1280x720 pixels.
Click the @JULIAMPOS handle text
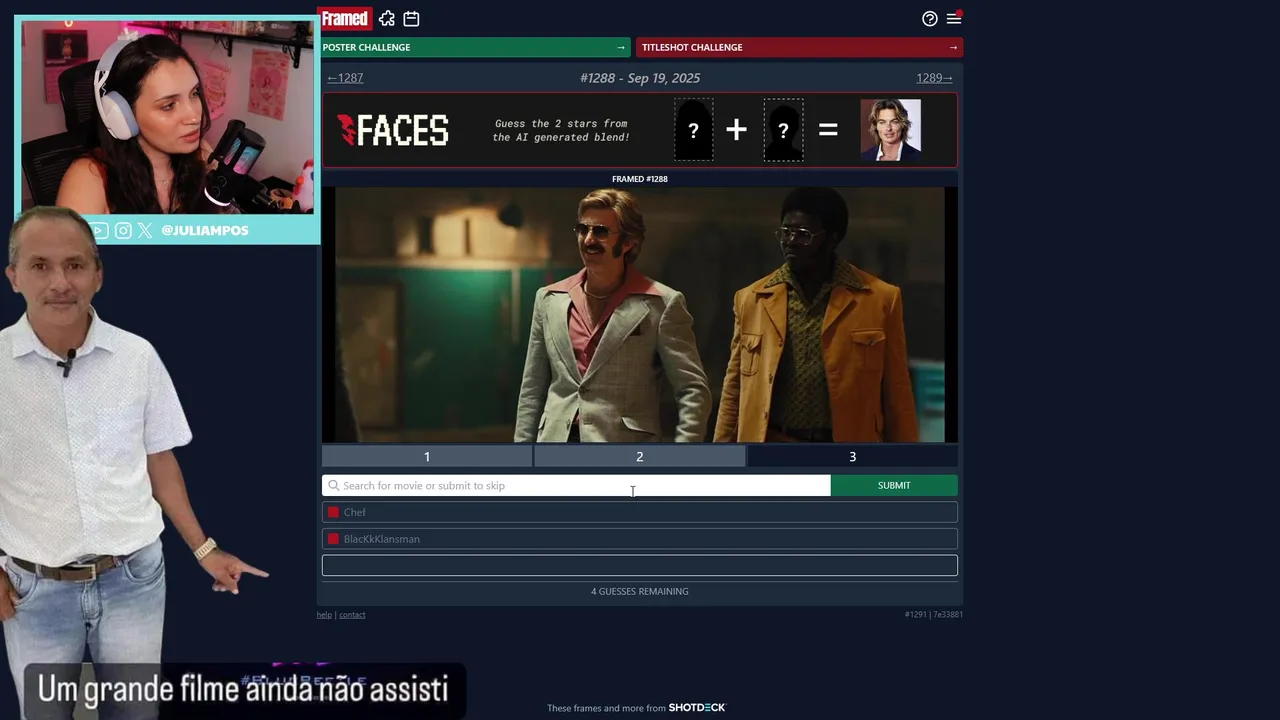[x=205, y=230]
